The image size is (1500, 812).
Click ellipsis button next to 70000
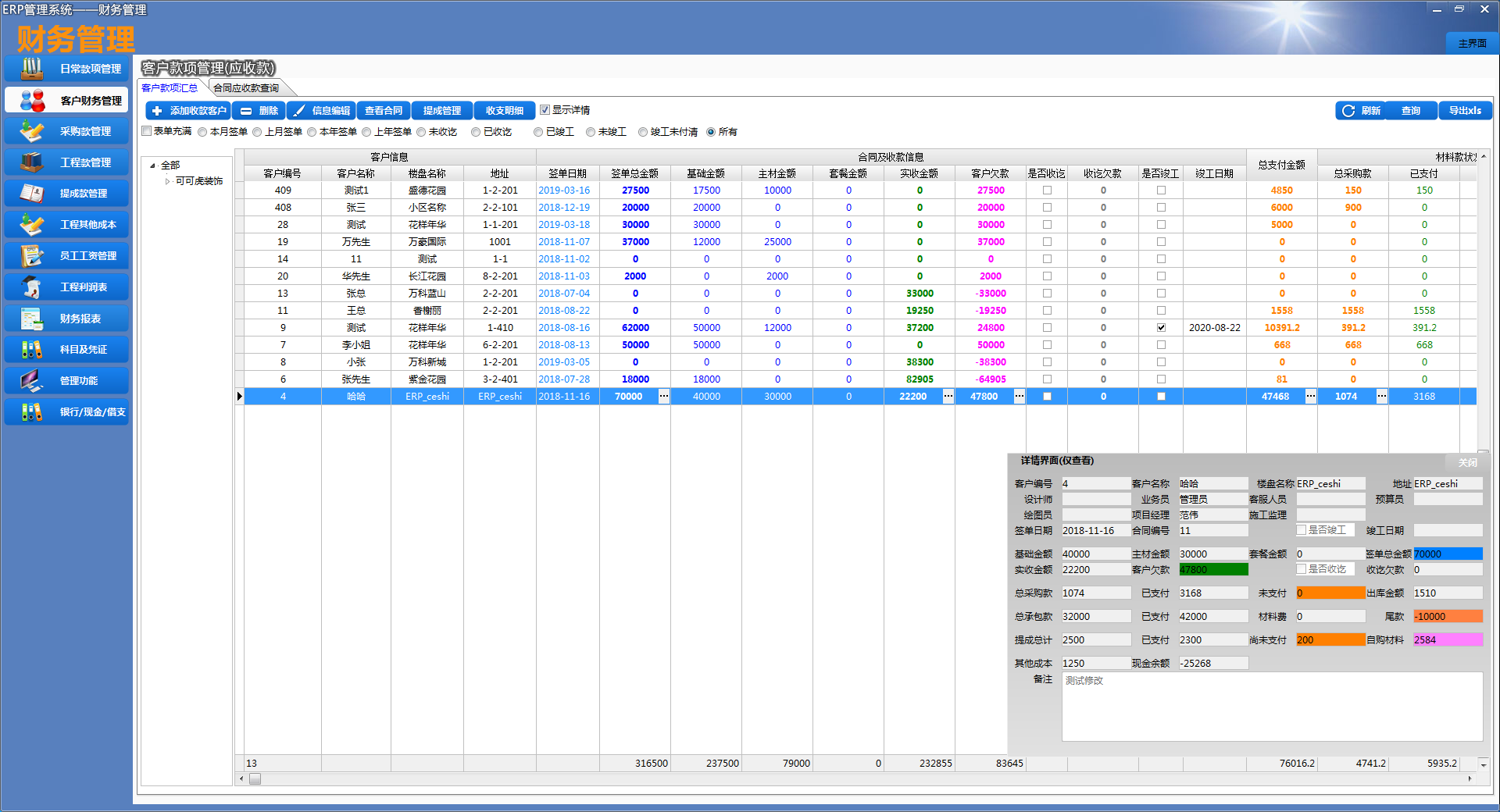[x=663, y=396]
